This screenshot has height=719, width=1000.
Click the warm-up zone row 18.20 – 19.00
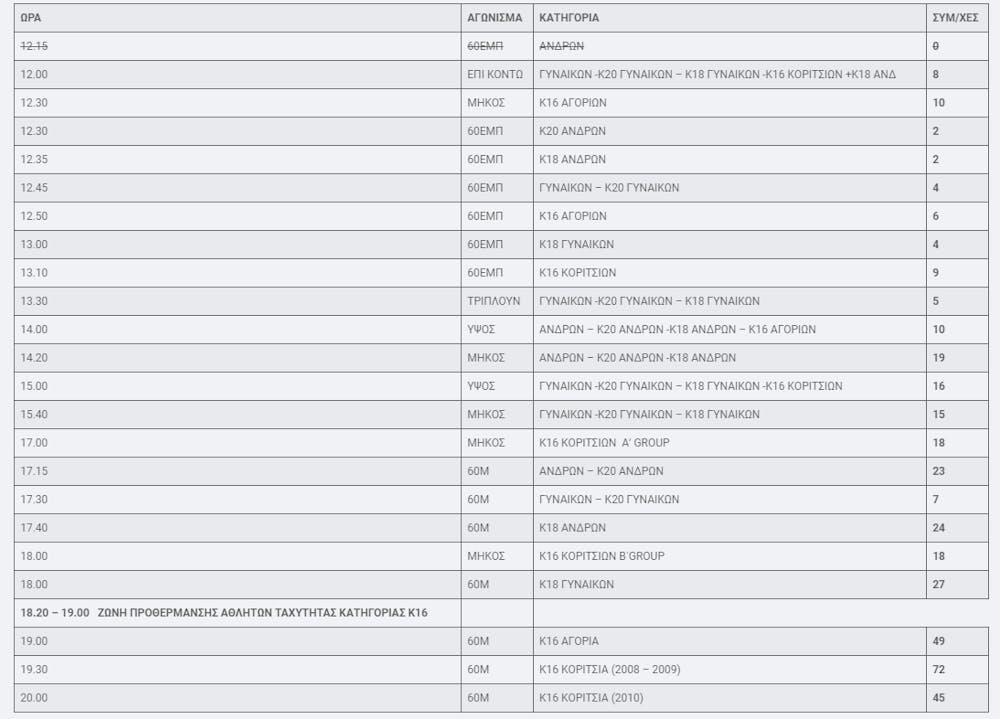[223, 612]
